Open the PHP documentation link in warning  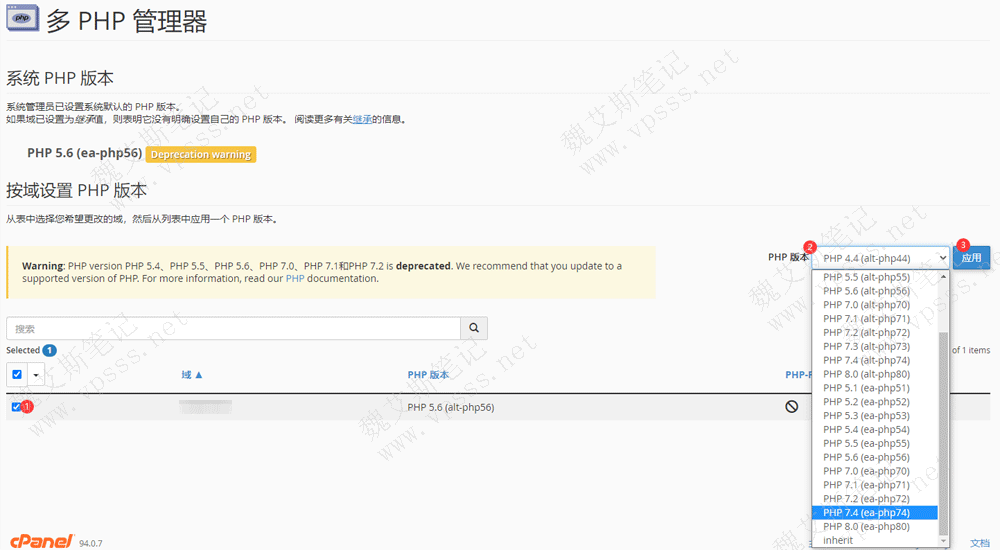(x=295, y=279)
